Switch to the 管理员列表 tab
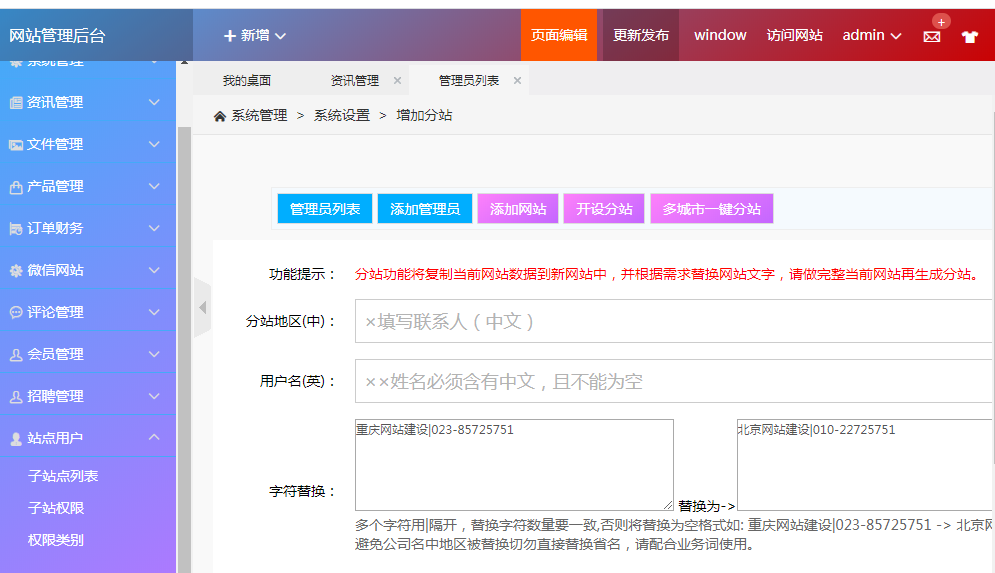This screenshot has width=995, height=573. [468, 81]
